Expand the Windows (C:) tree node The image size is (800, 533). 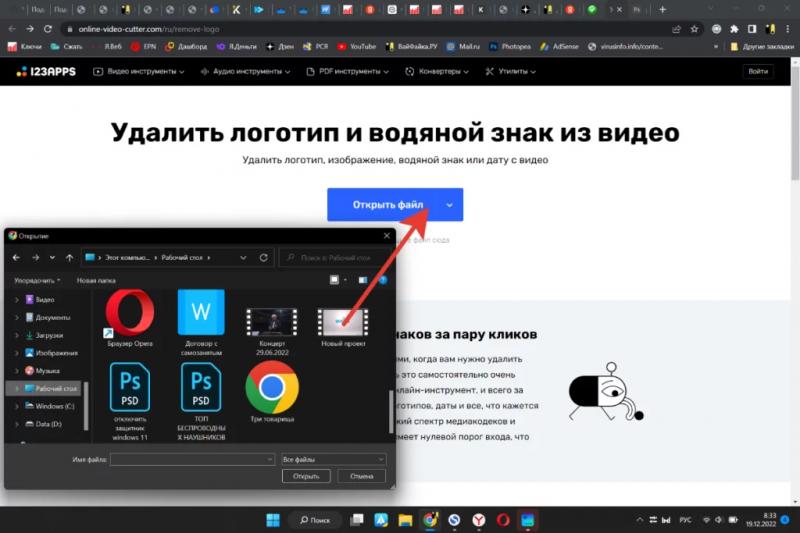click(16, 407)
